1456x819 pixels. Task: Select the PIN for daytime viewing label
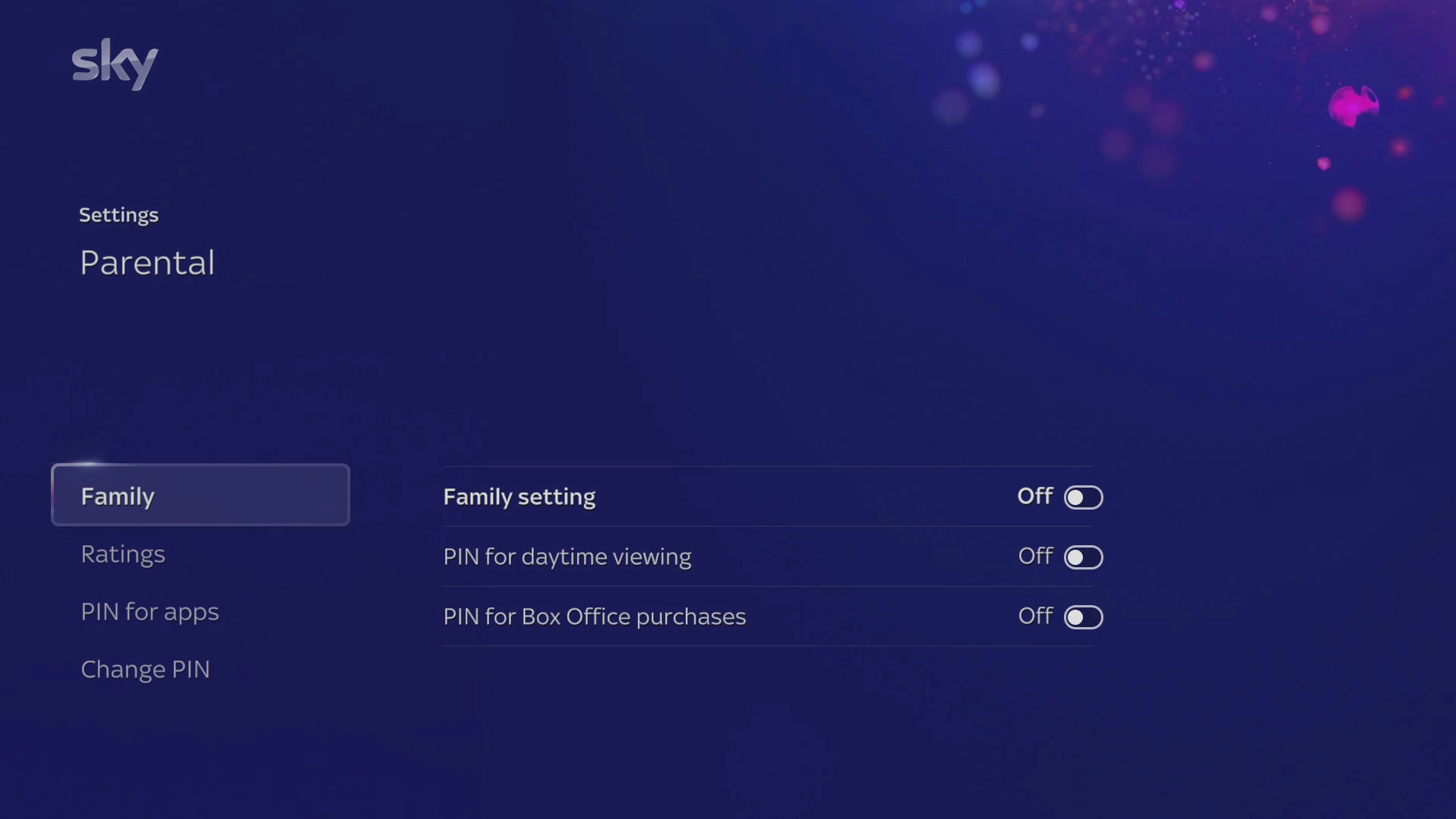point(566,557)
